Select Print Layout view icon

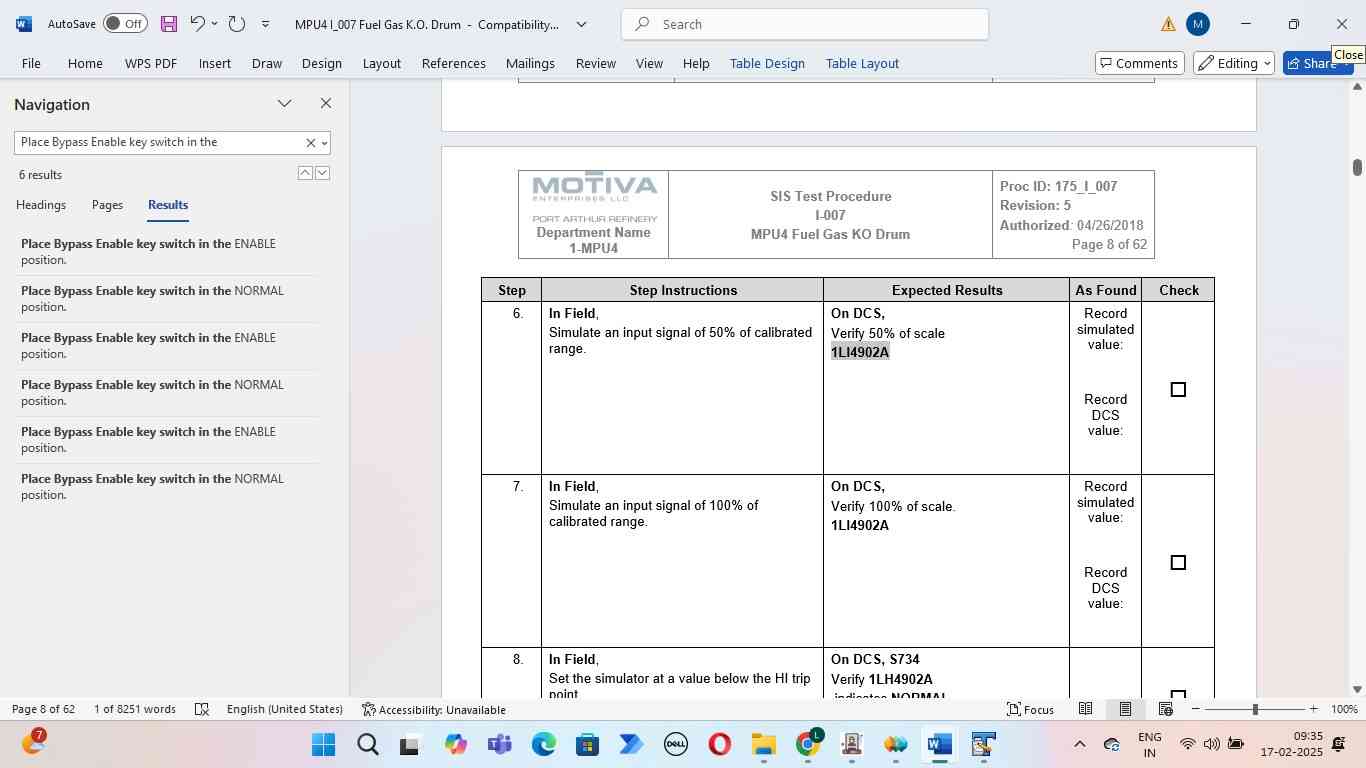point(1125,709)
